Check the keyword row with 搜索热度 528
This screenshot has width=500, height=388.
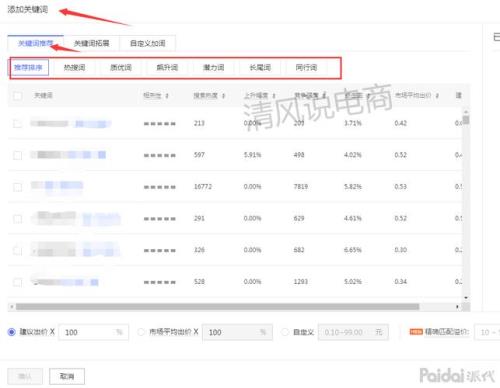(x=18, y=282)
